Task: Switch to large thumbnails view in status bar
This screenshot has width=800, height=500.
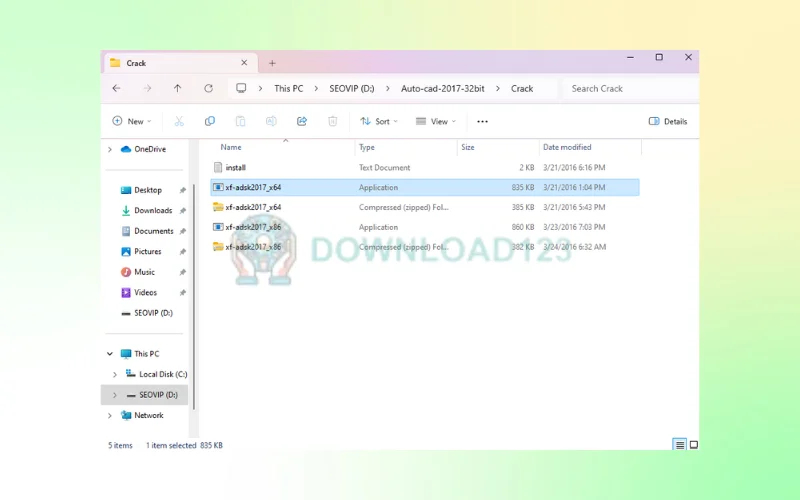Action: [693, 445]
